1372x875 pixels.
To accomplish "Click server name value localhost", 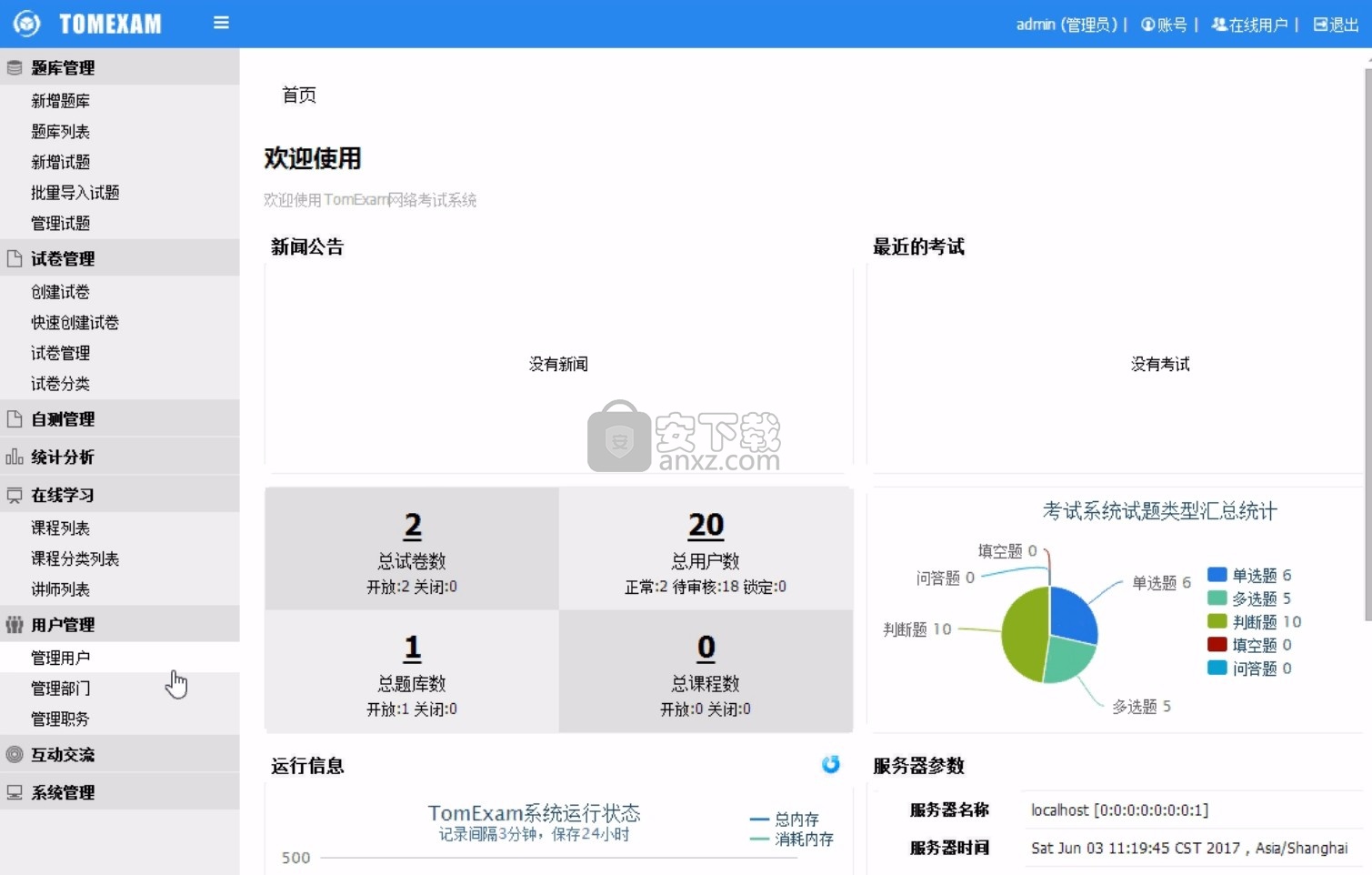I will tap(1119, 810).
